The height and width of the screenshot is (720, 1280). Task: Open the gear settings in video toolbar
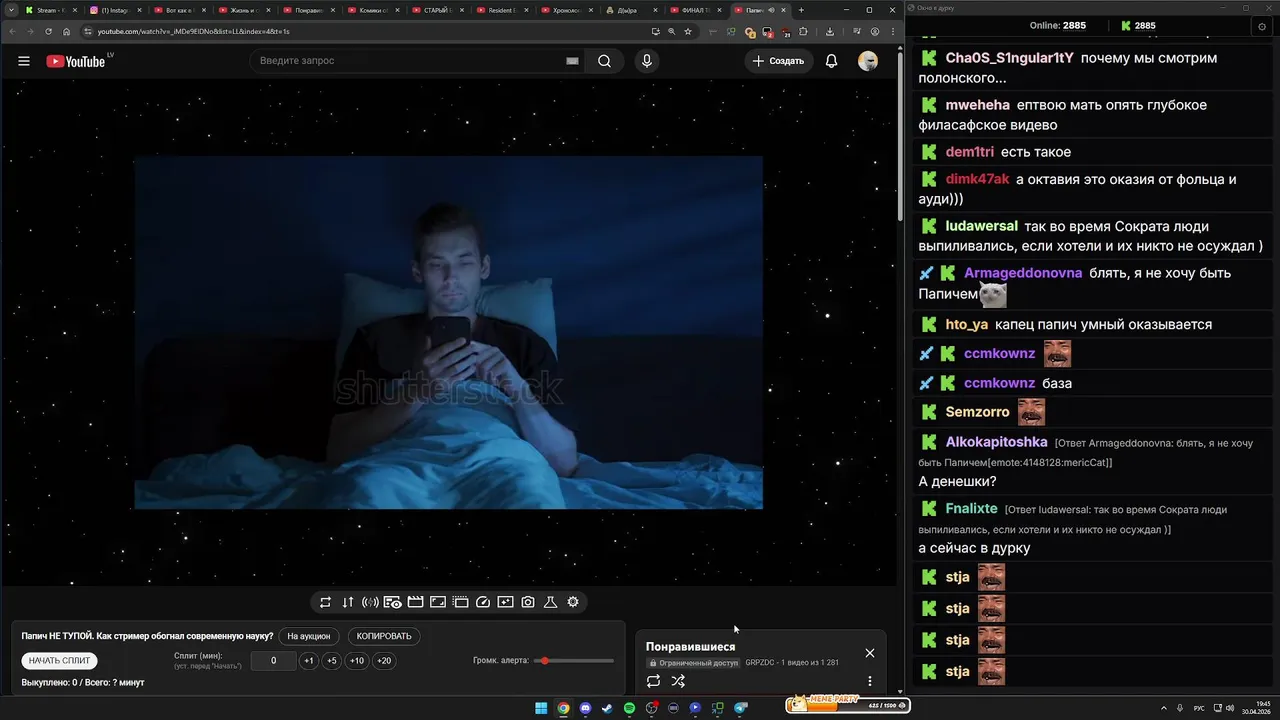(x=573, y=602)
